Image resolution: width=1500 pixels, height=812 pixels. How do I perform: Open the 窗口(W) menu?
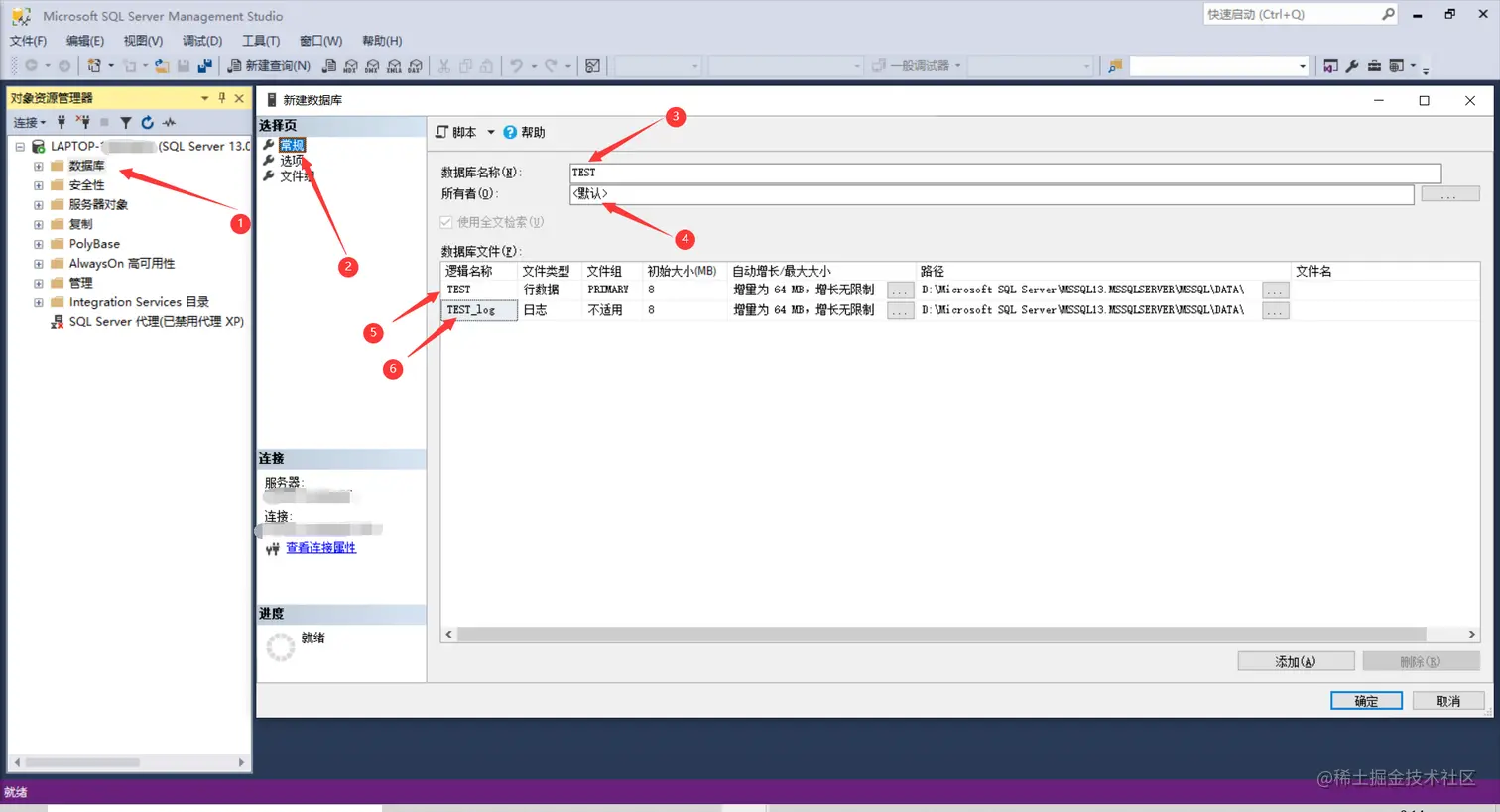[320, 41]
